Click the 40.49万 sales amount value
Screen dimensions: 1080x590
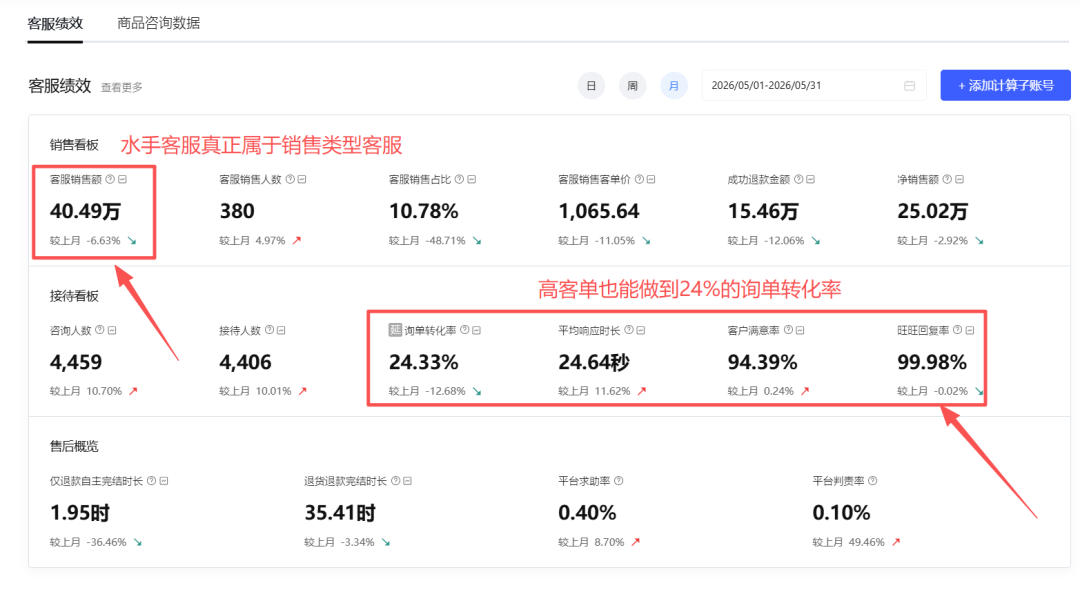(x=85, y=211)
